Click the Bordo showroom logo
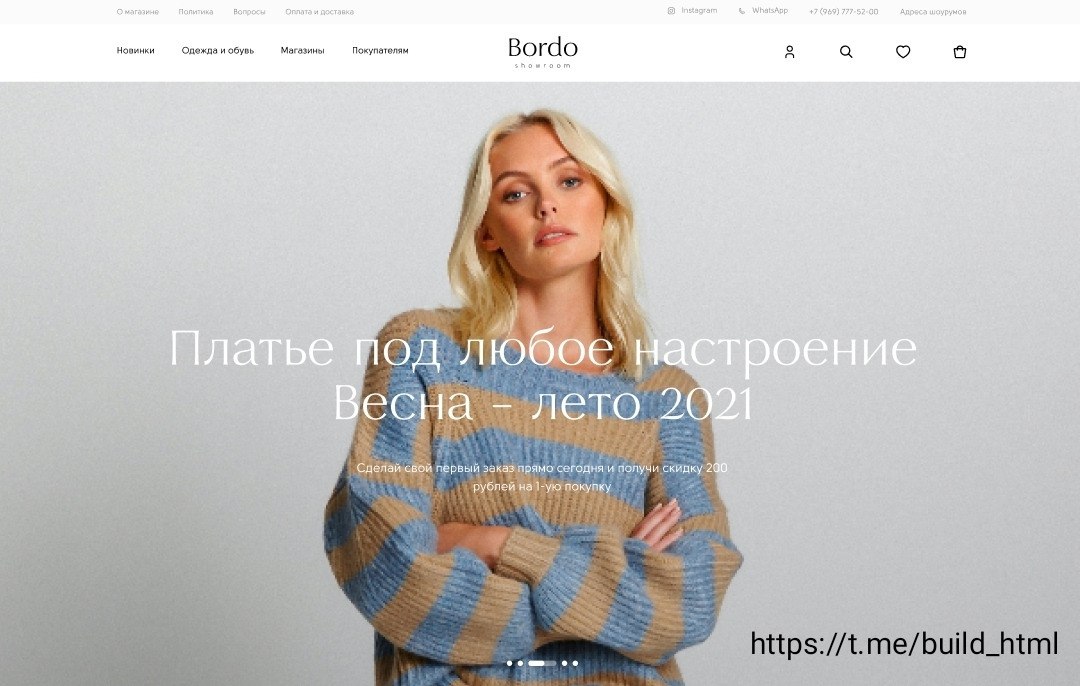 coord(543,52)
